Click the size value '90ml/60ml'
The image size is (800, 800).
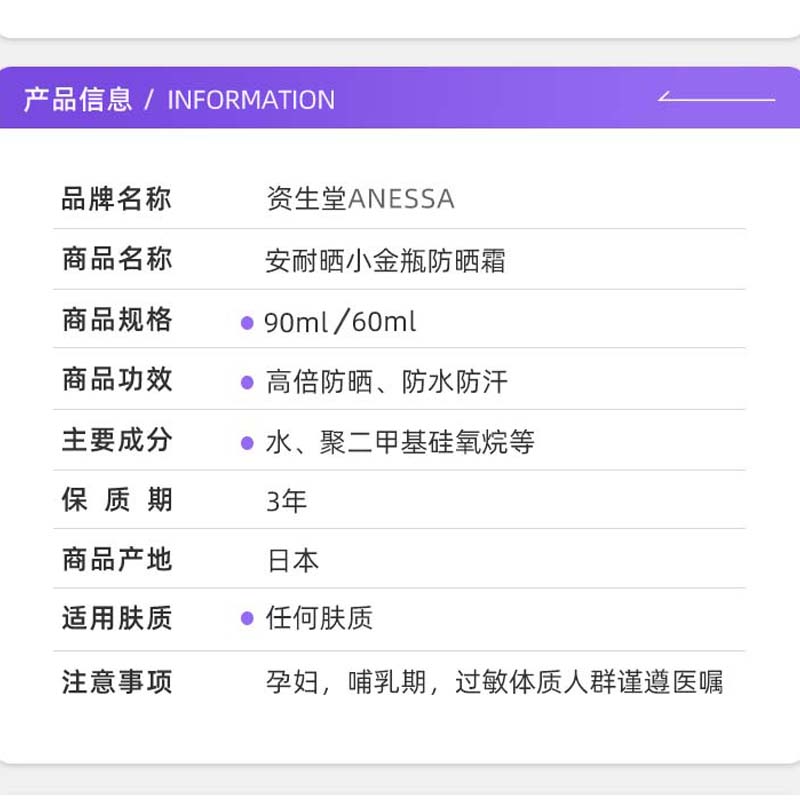(340, 321)
